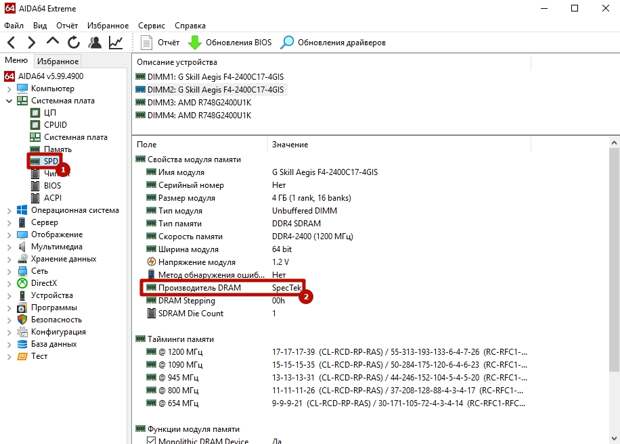Screen dimensions: 620x444
Task: Open the Справка menu
Action: (190, 25)
